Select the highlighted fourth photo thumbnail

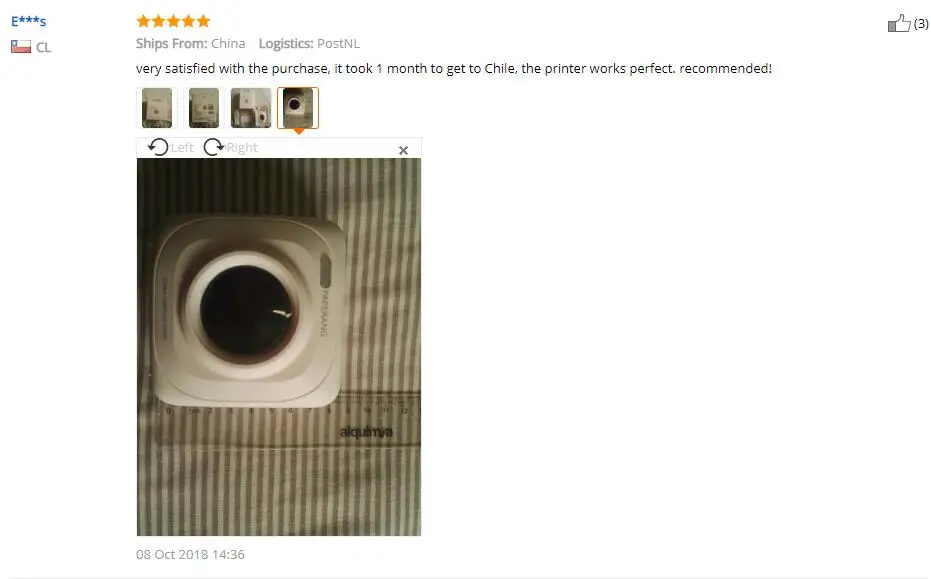click(298, 107)
